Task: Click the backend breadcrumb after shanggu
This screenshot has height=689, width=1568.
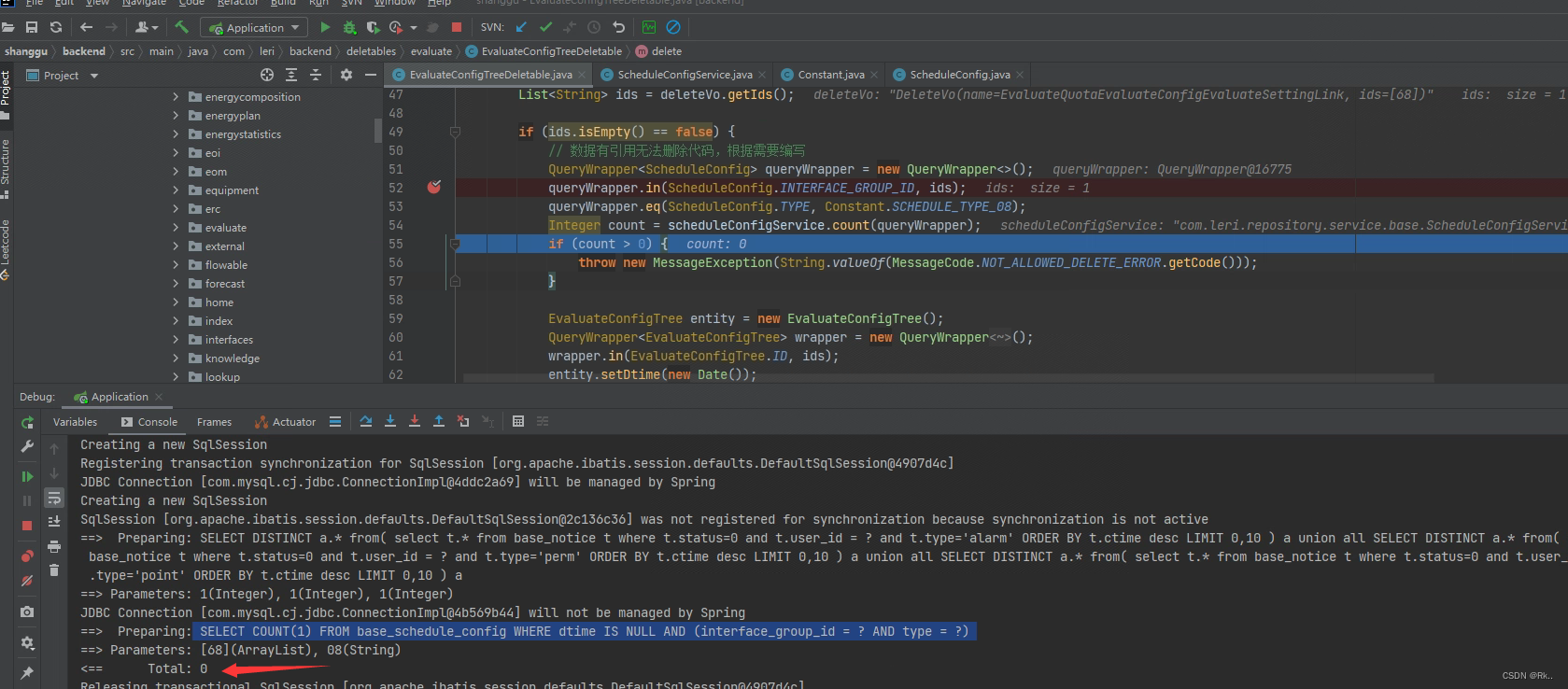Action: [x=83, y=51]
